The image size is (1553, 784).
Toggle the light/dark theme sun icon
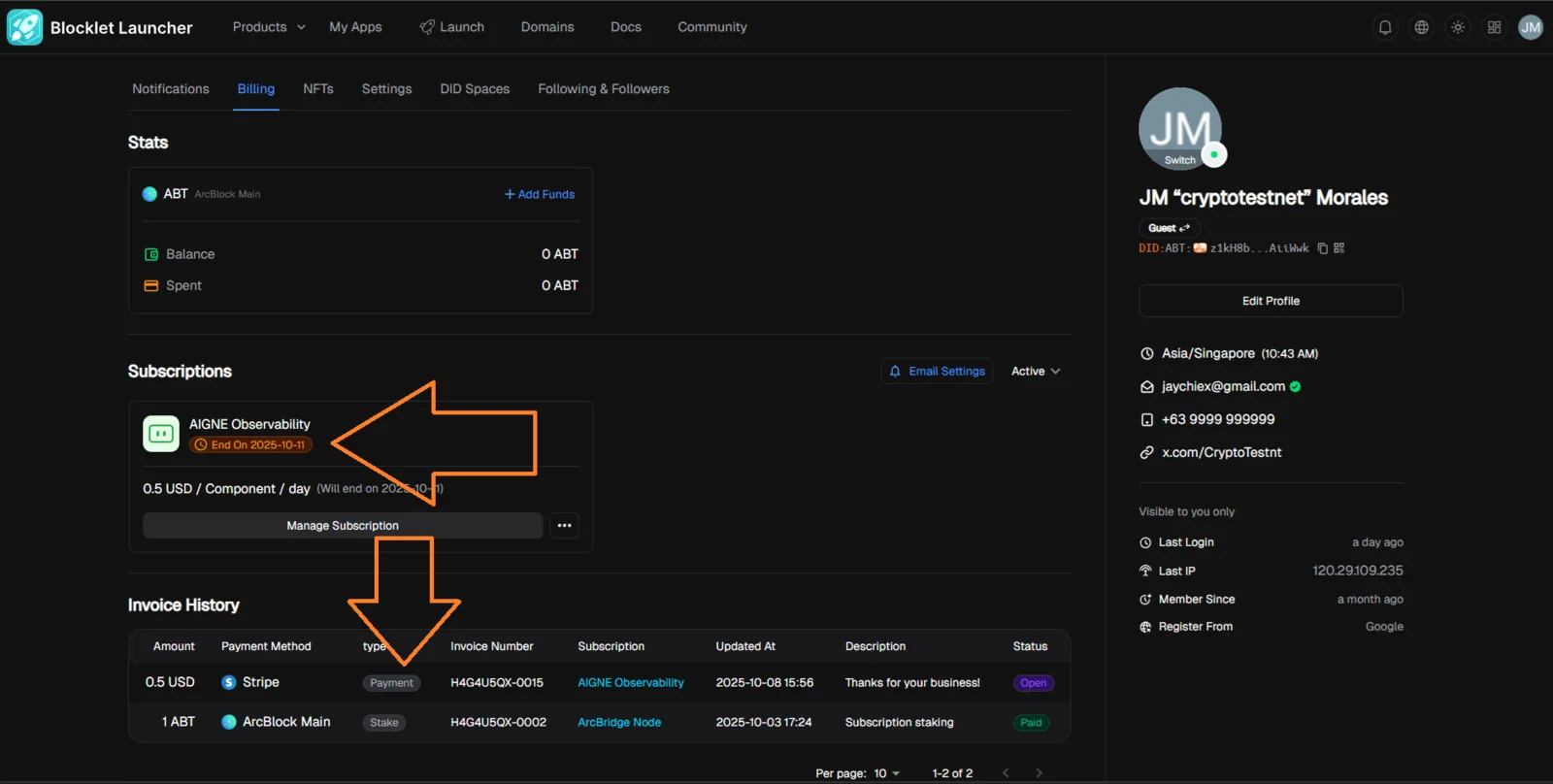pyautogui.click(x=1458, y=27)
